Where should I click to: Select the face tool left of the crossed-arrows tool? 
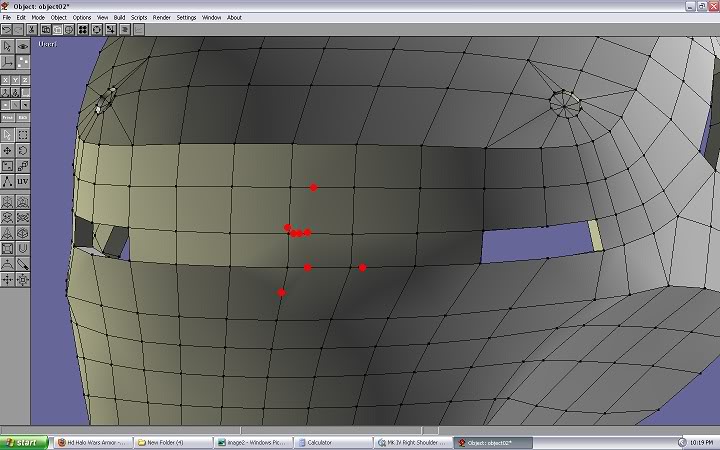click(x=7, y=217)
